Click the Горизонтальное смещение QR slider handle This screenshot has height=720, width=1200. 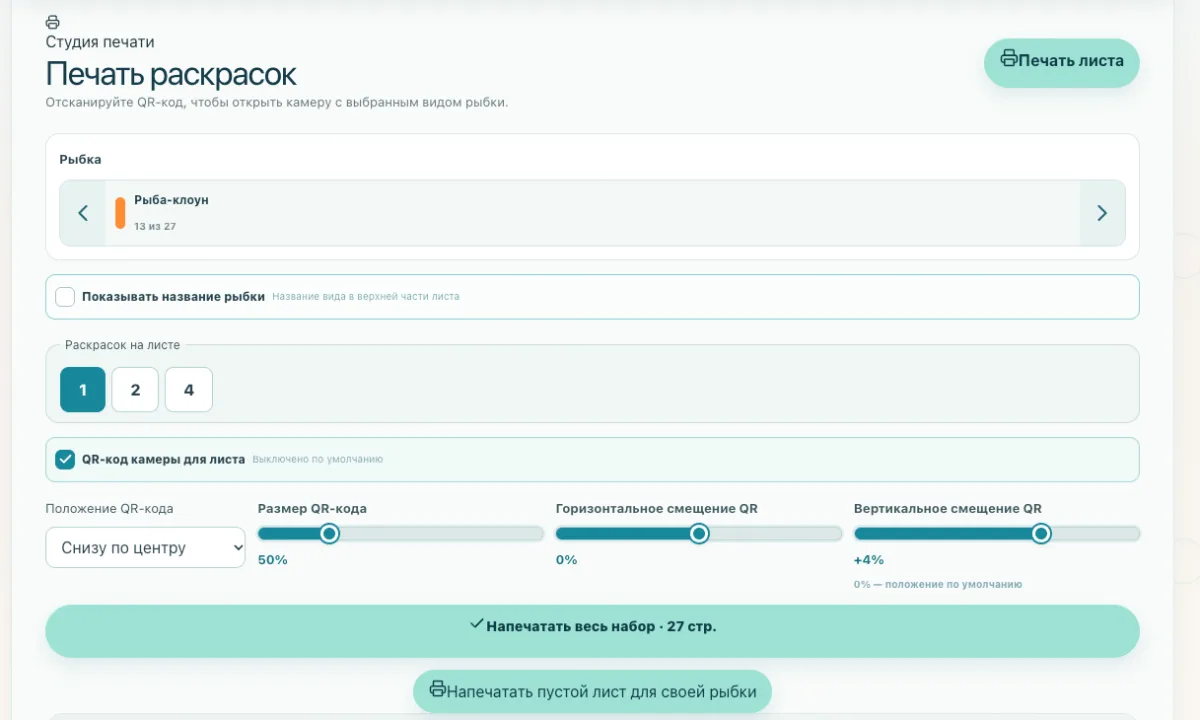click(x=699, y=534)
